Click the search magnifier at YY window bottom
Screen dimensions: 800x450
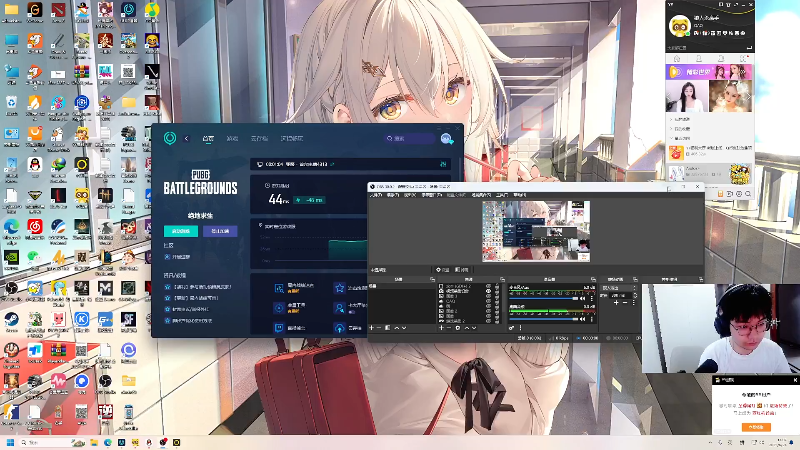(748, 193)
